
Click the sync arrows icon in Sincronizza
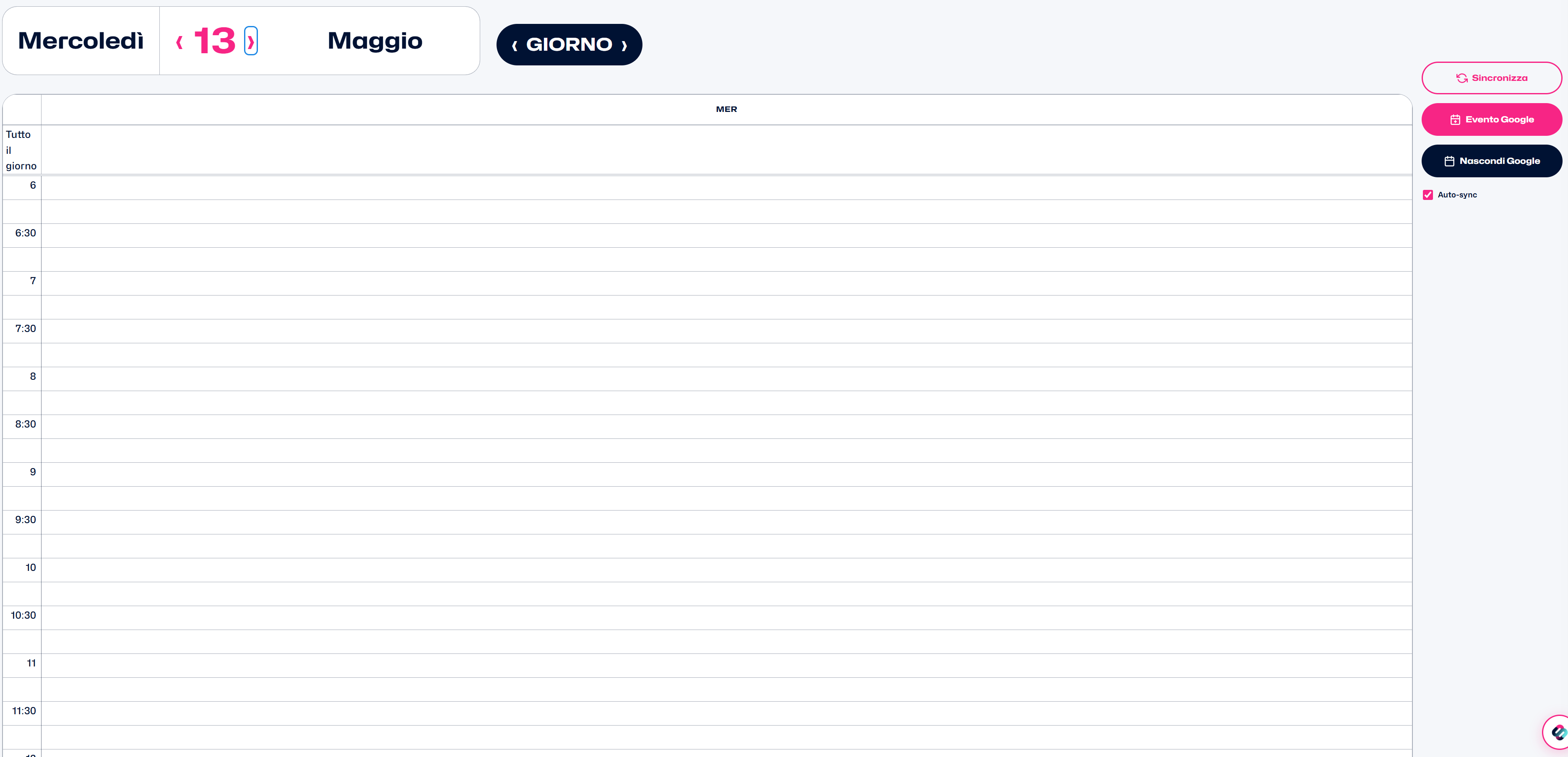(1461, 78)
